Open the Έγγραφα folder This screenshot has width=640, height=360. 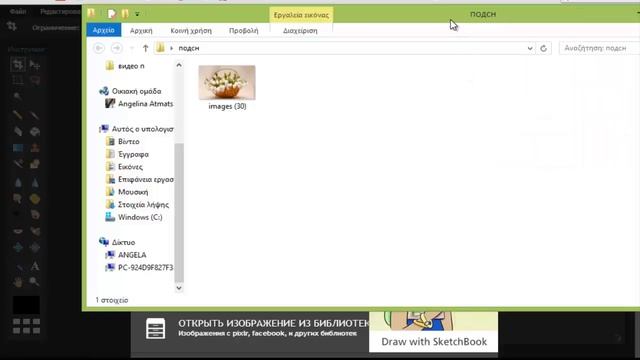(133, 154)
